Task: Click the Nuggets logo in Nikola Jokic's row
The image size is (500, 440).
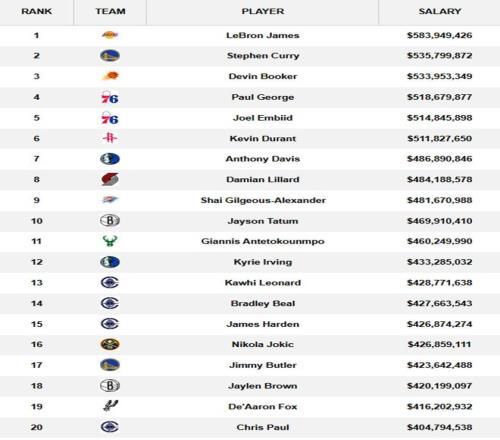Action: (110, 344)
